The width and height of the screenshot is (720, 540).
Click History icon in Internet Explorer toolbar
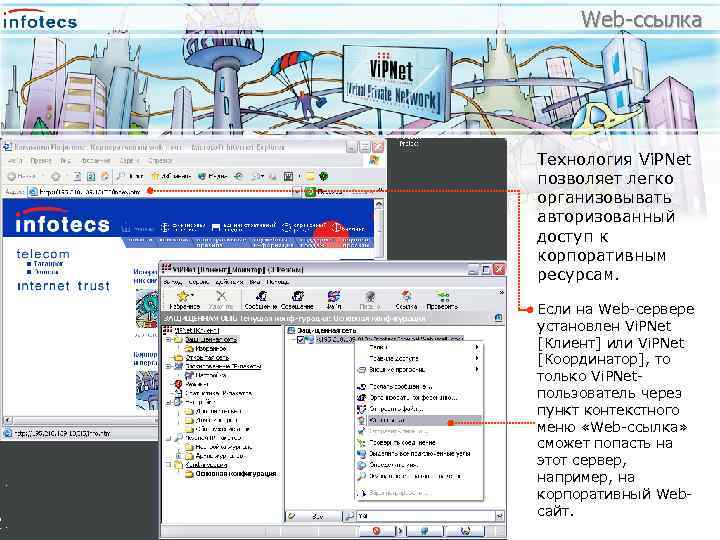[x=238, y=176]
